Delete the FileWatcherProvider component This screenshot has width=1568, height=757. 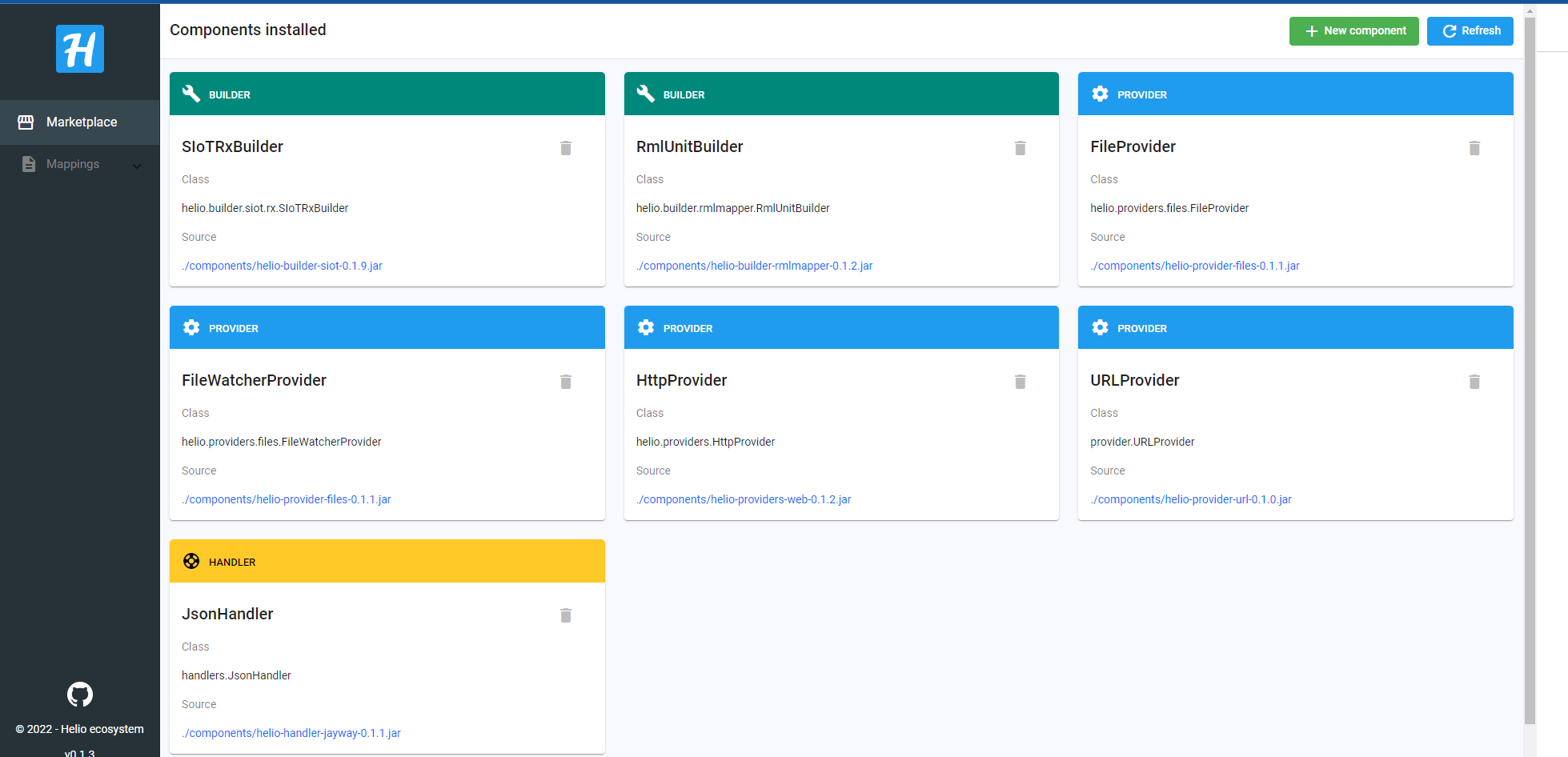coord(566,382)
